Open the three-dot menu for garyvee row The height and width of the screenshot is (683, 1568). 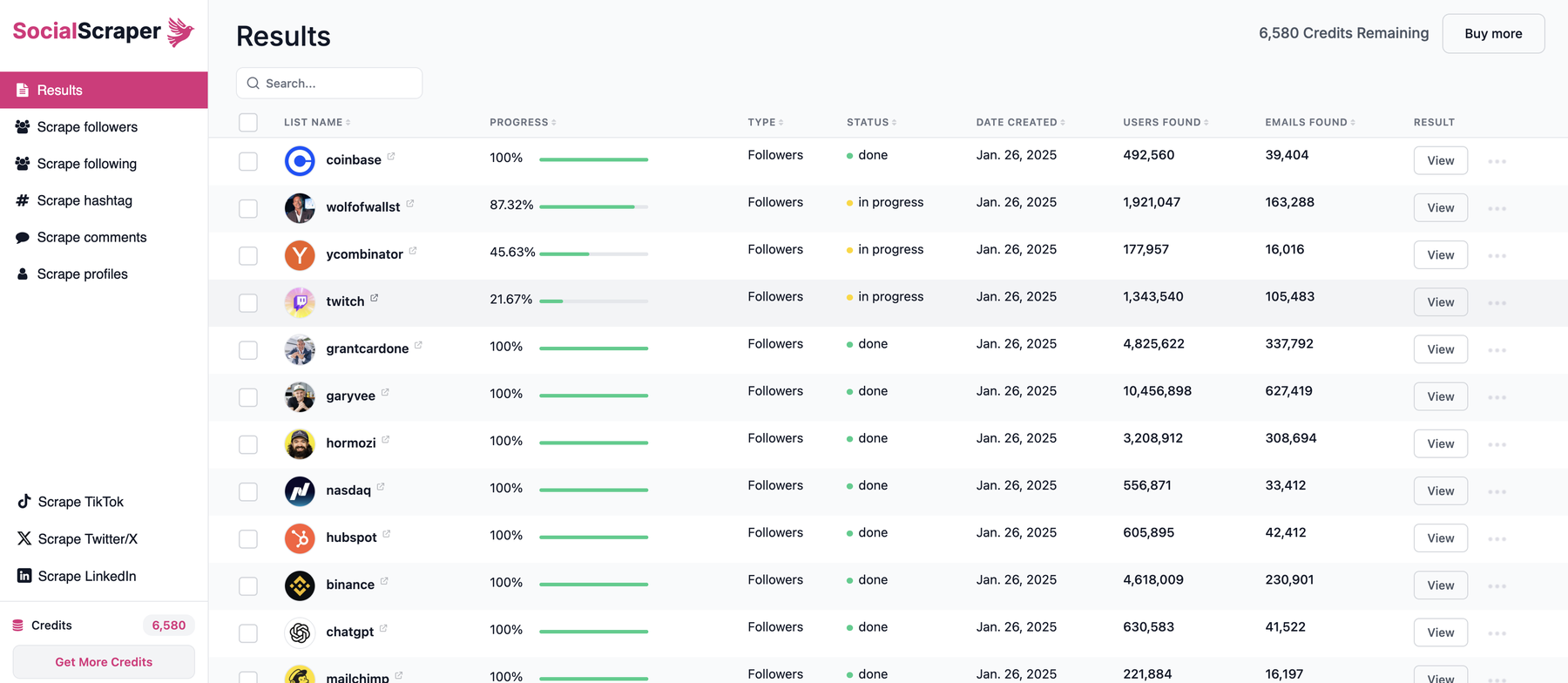[1497, 397]
